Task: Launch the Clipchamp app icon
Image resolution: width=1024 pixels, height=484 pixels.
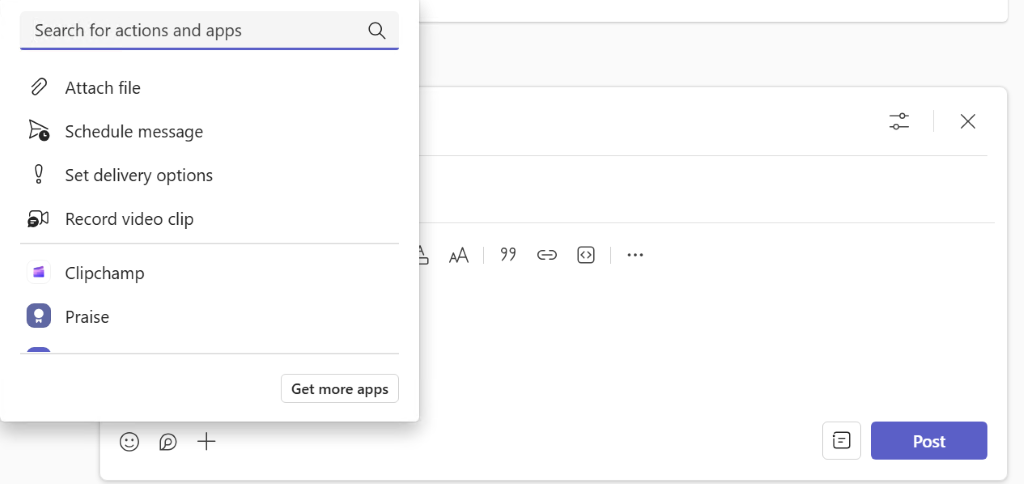Action: point(39,272)
